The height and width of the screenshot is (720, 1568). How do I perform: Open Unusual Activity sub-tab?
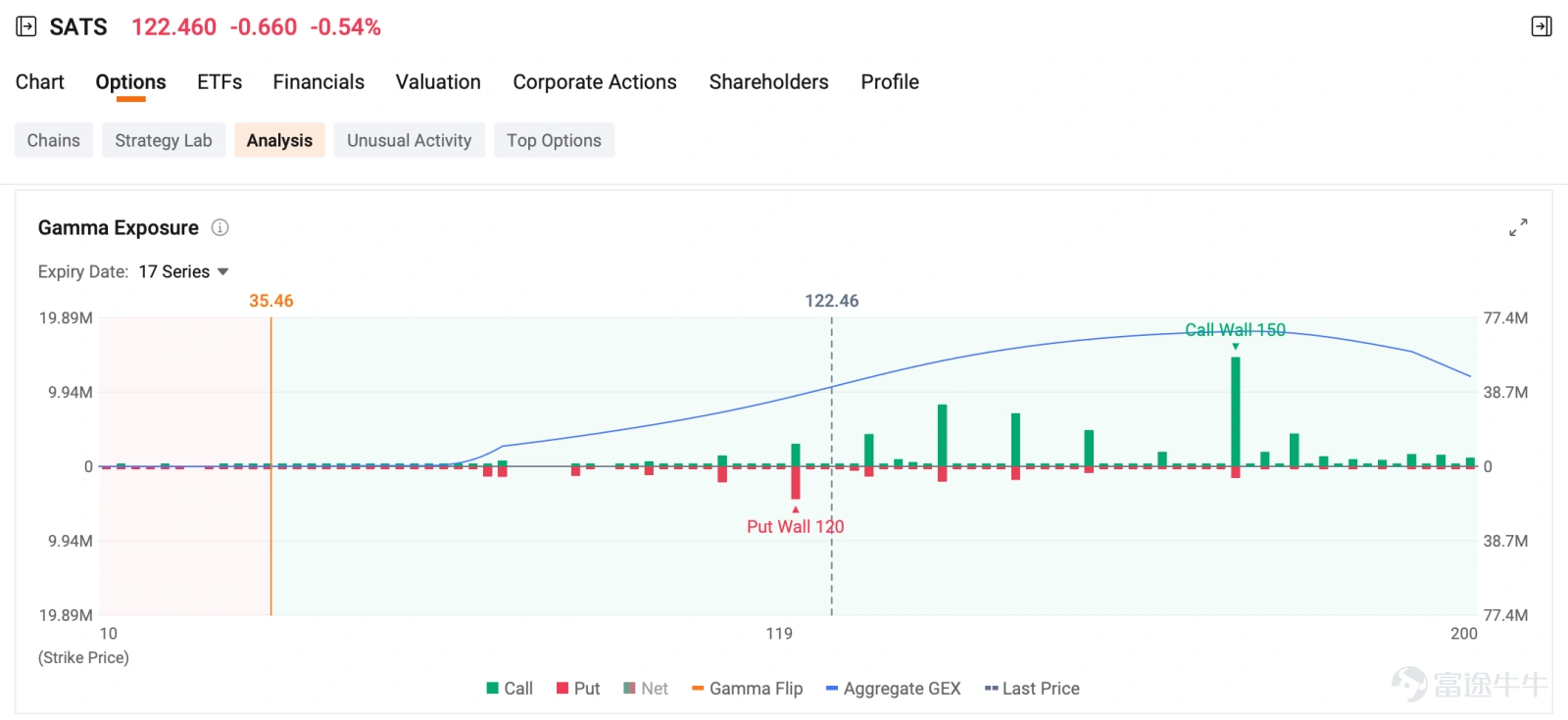click(410, 140)
